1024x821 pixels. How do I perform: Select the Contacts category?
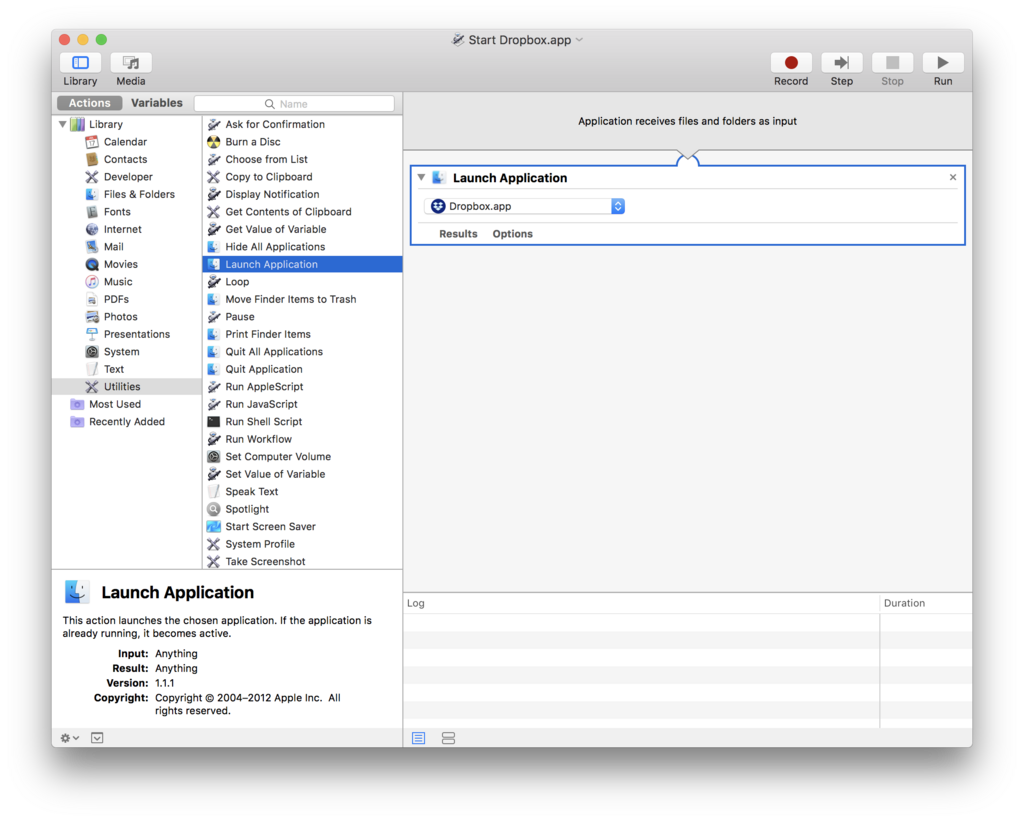click(x=125, y=159)
